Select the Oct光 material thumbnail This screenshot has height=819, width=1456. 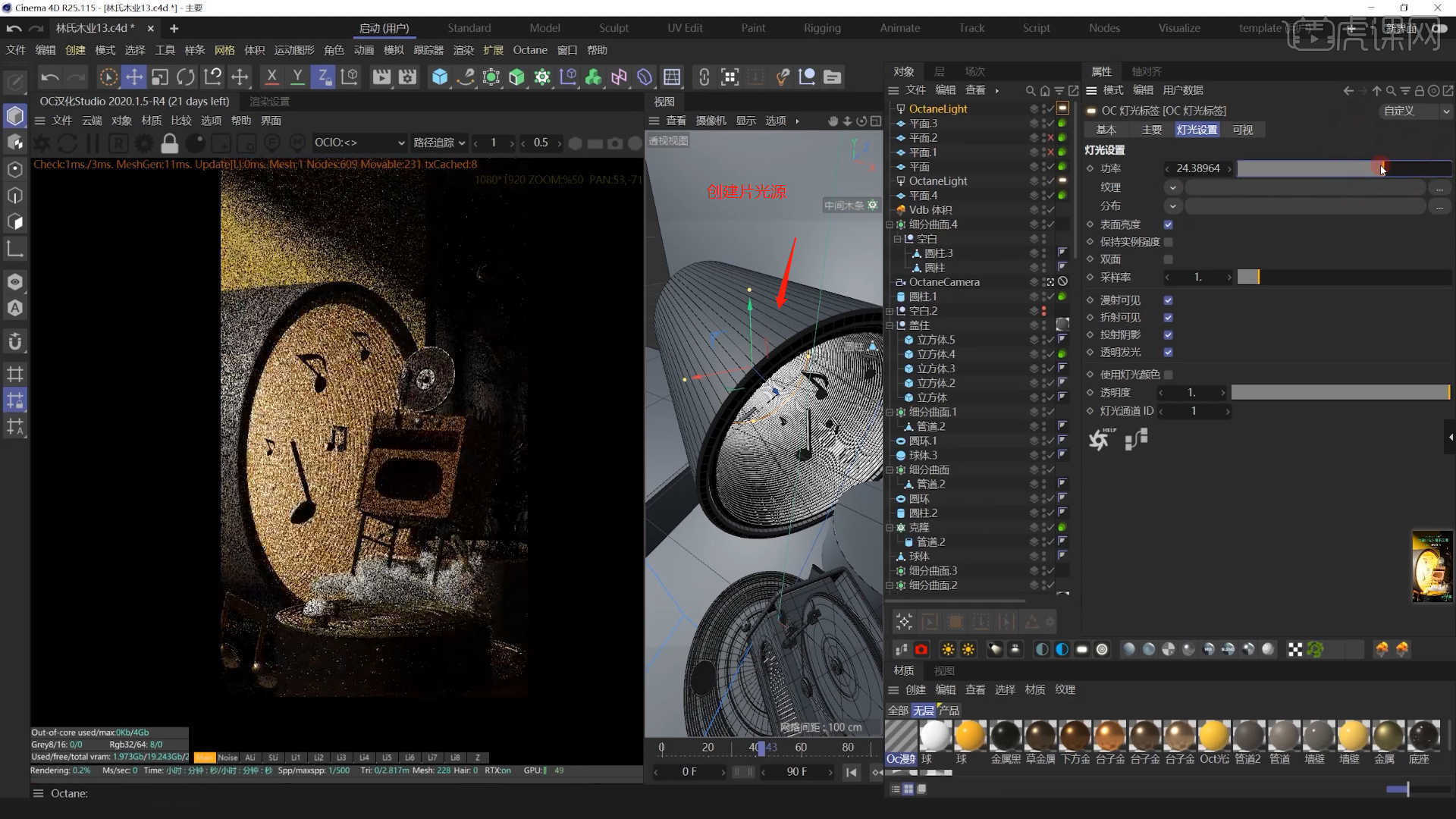coord(1213,737)
